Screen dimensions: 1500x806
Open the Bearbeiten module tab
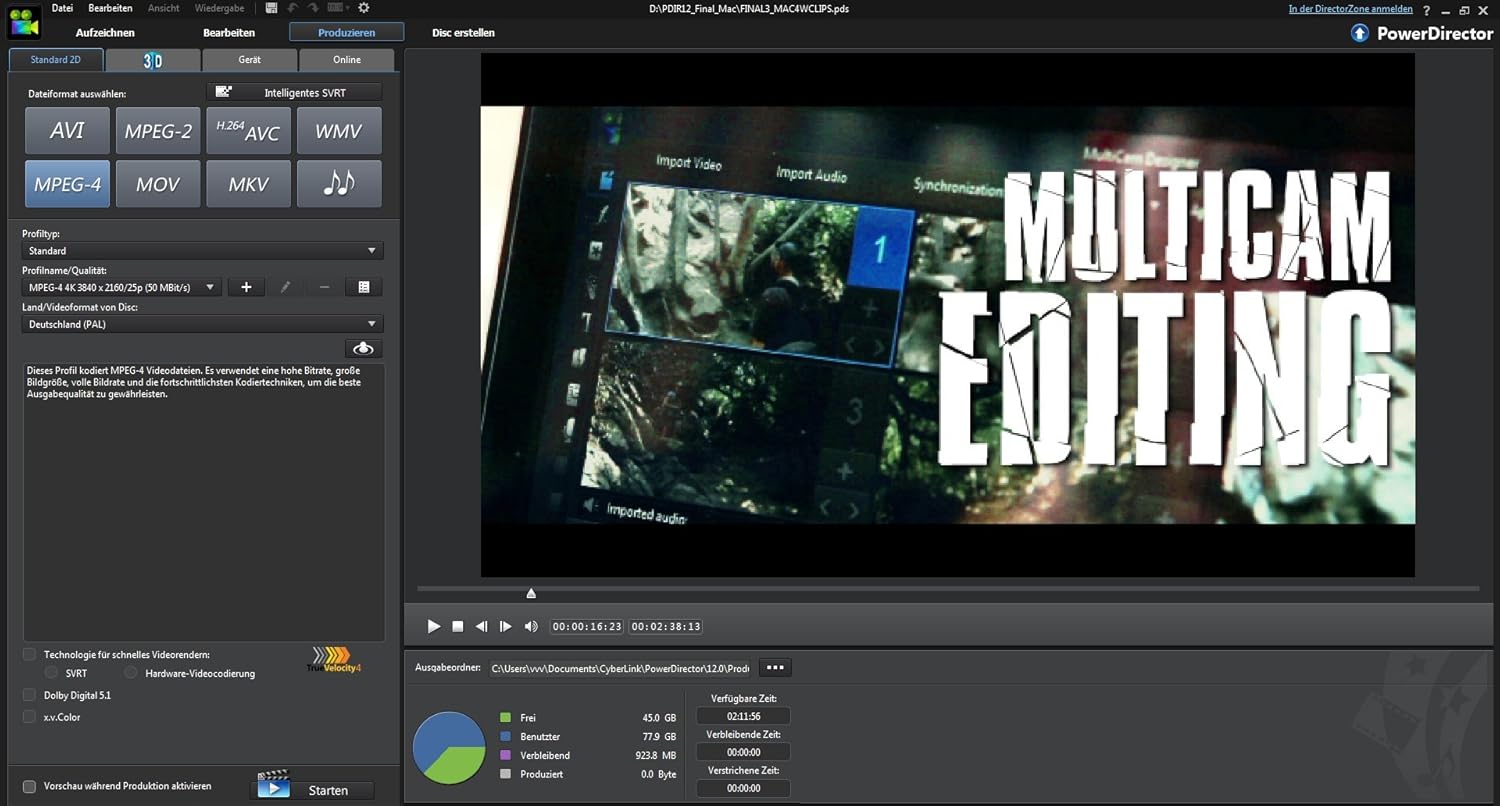(x=229, y=33)
